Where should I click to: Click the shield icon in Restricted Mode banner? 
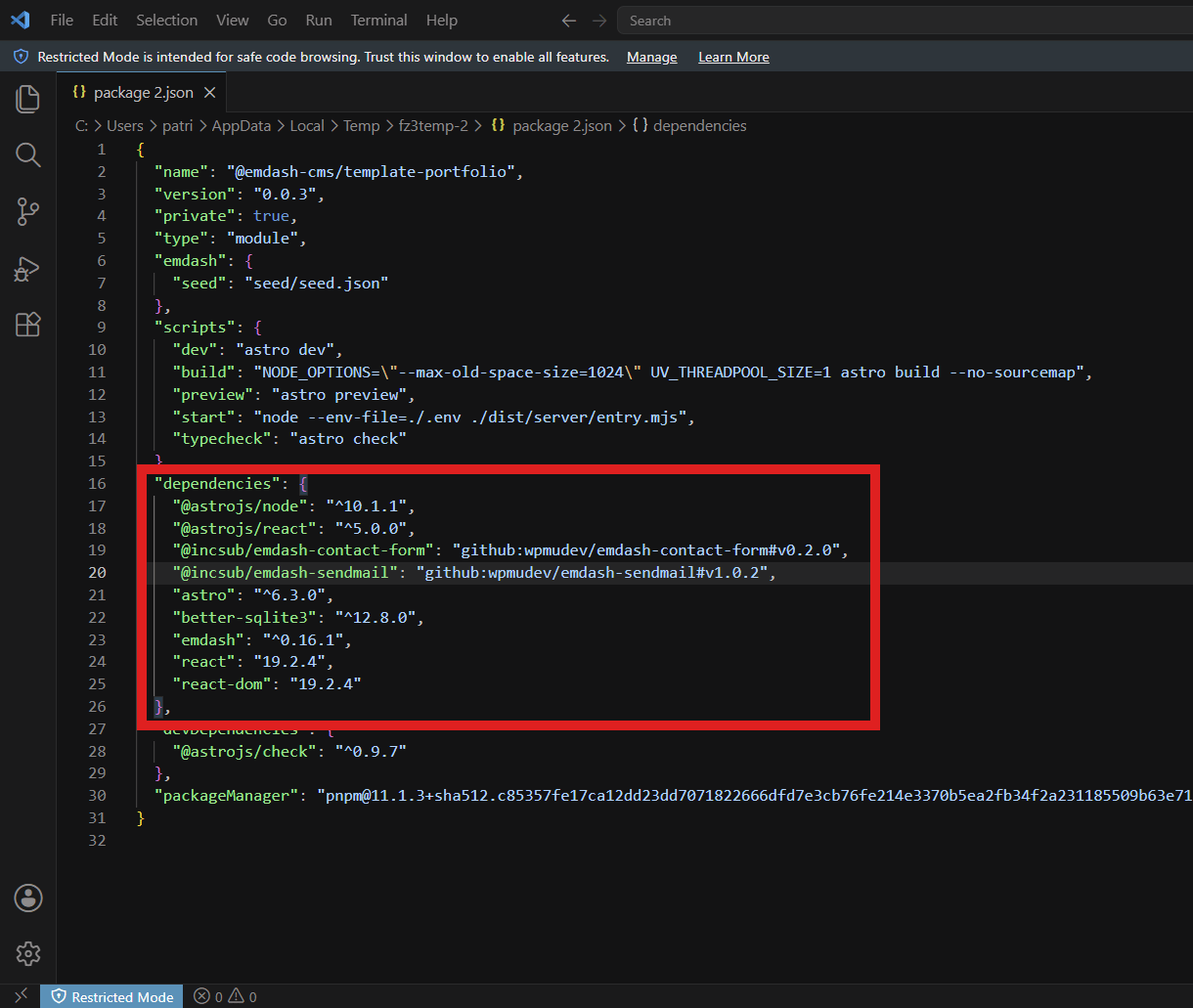[22, 57]
